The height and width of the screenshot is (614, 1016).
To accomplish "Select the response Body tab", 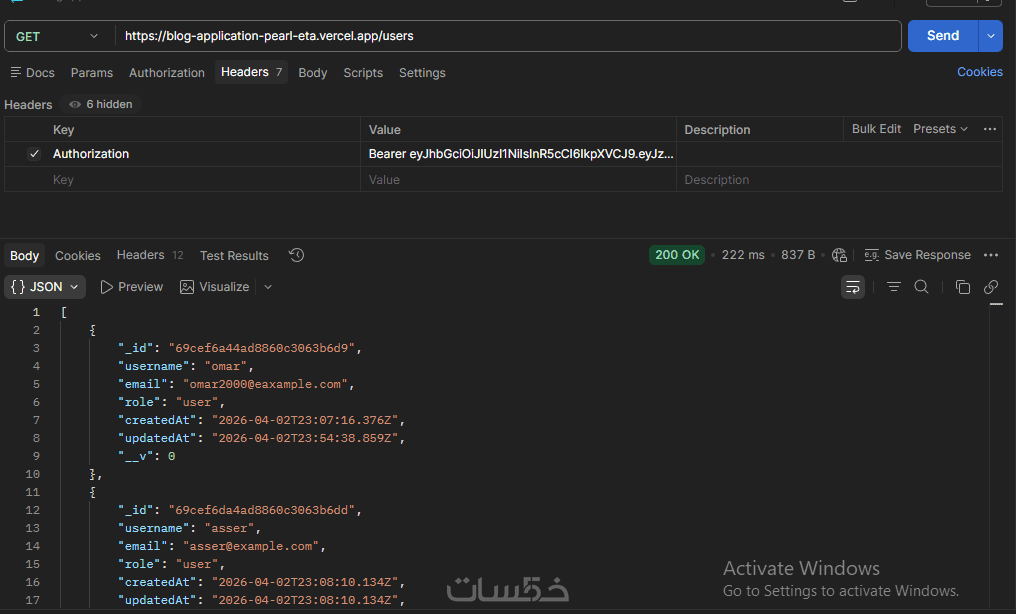I will click(x=25, y=256).
